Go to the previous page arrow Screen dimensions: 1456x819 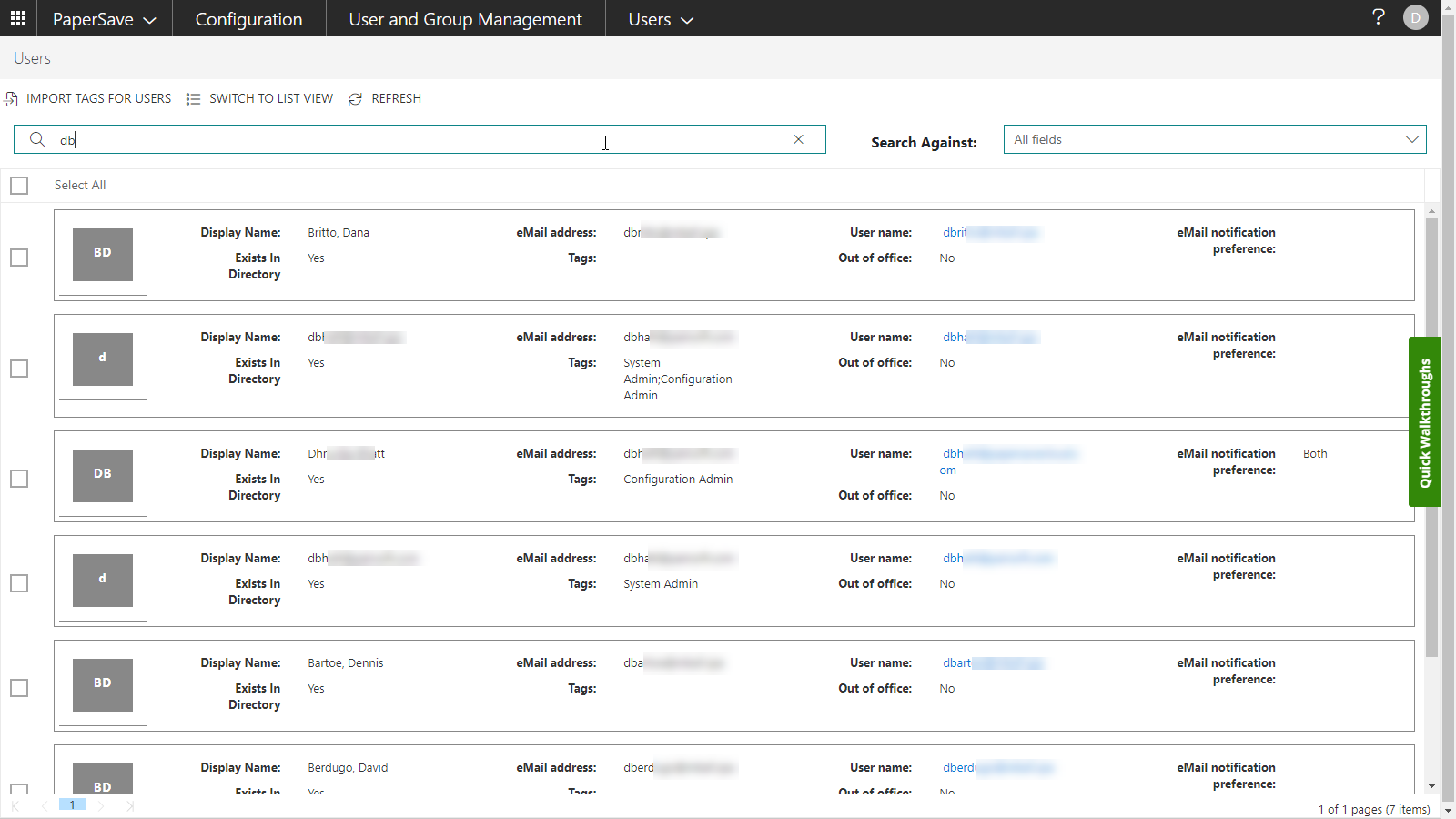[45, 805]
